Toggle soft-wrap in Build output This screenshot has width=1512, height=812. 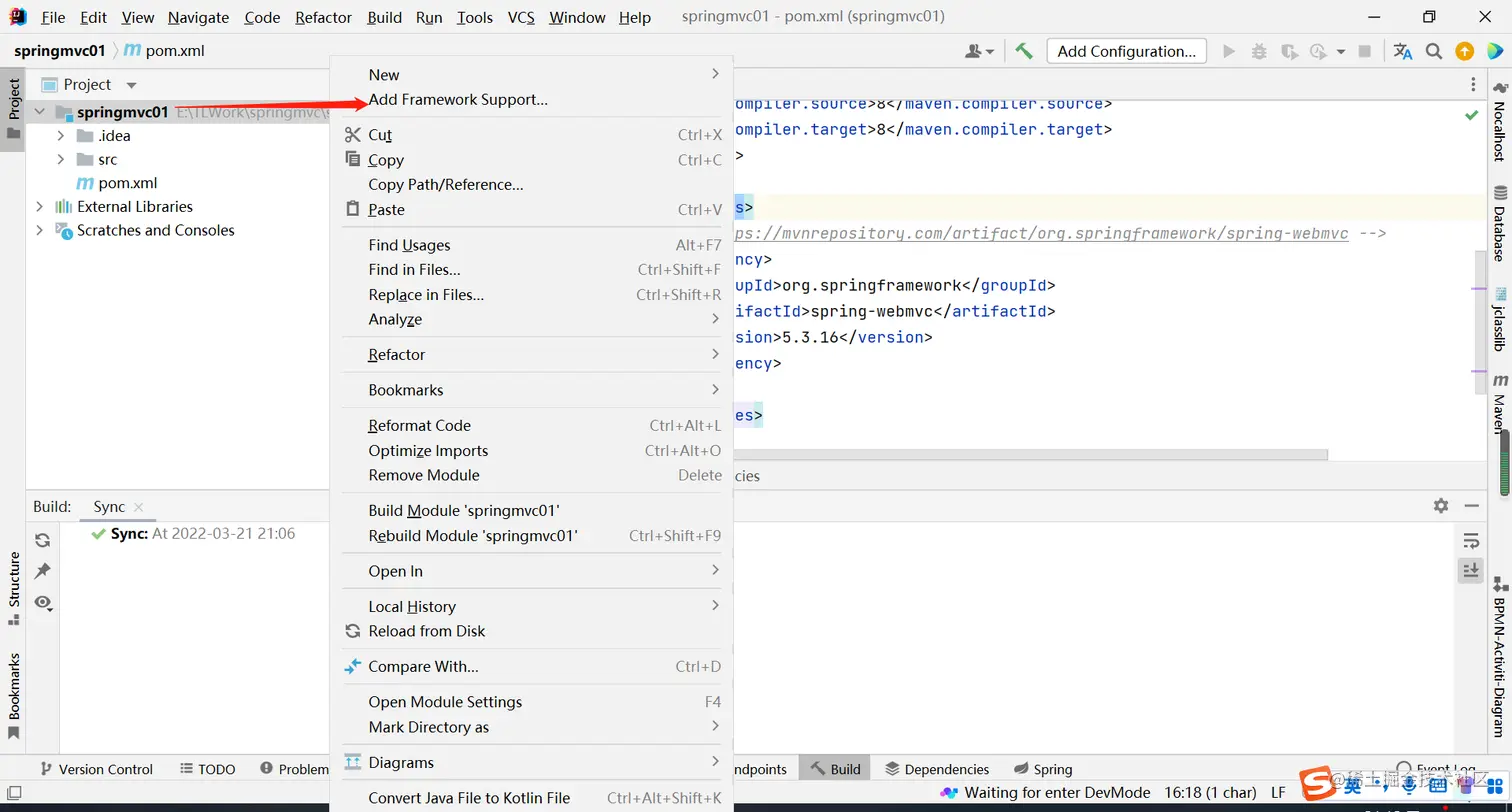1471,541
